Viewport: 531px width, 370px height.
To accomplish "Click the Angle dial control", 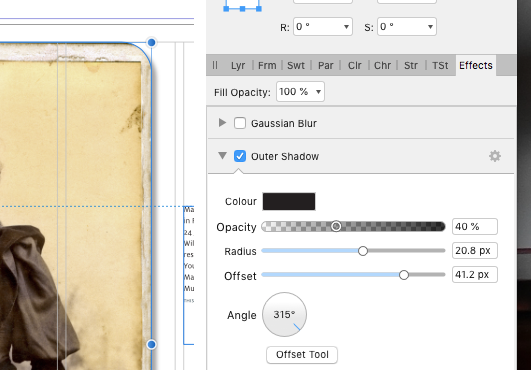I will 284,314.
